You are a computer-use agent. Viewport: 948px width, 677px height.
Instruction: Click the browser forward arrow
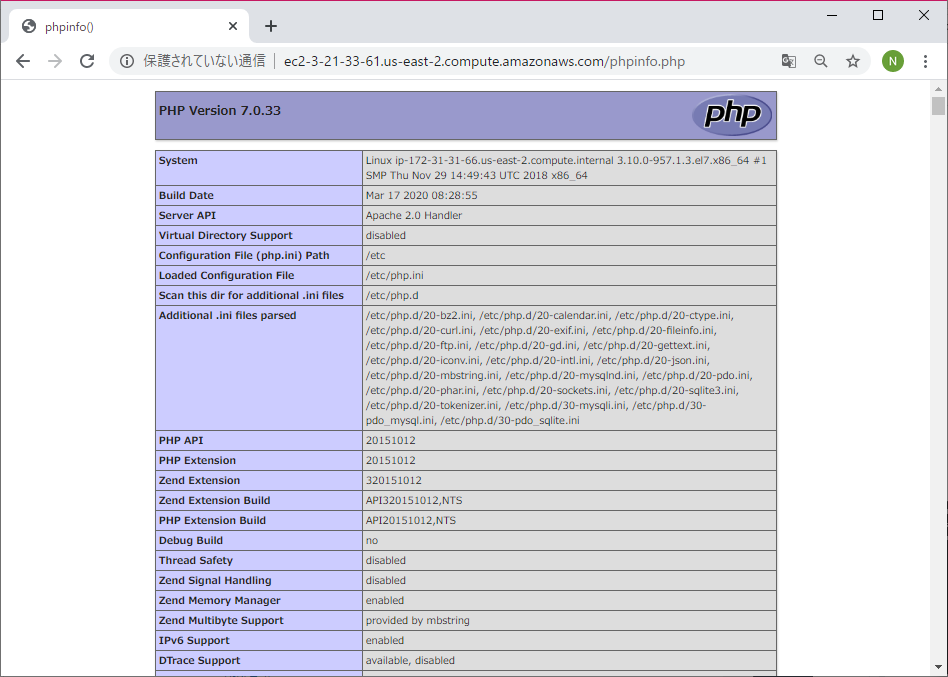click(x=55, y=61)
